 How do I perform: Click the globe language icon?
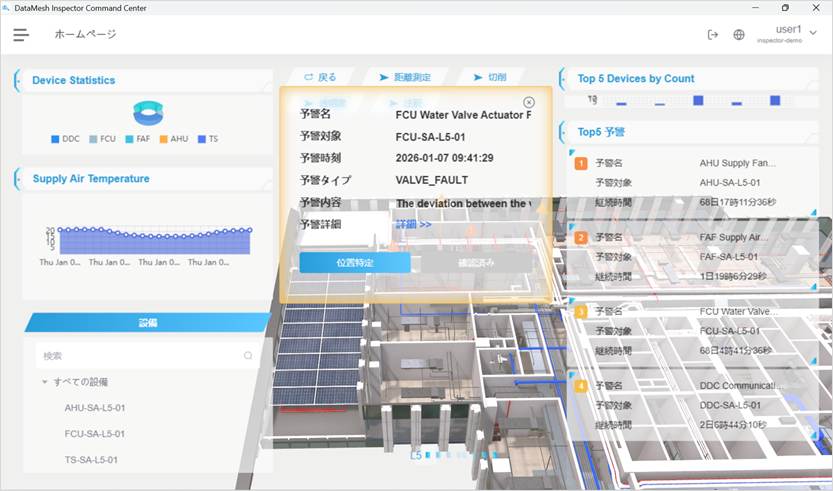tap(739, 34)
